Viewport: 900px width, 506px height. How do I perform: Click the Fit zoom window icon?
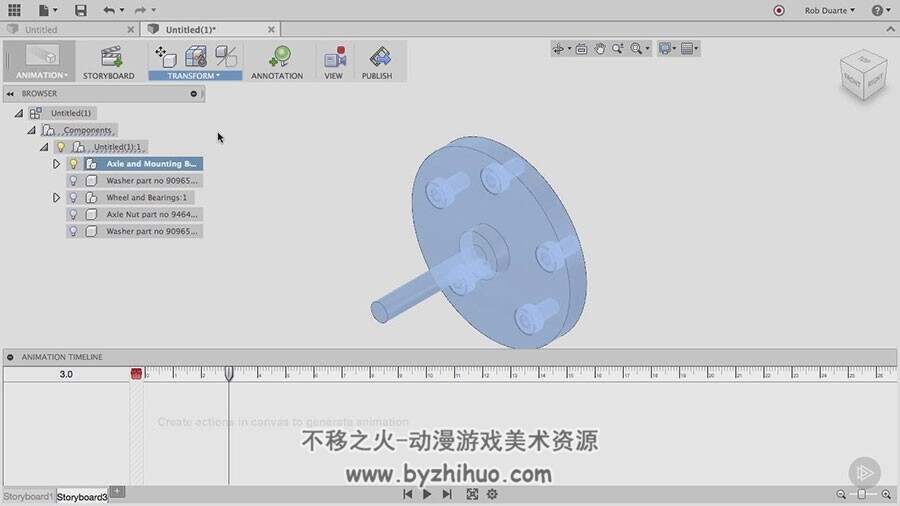pos(636,49)
